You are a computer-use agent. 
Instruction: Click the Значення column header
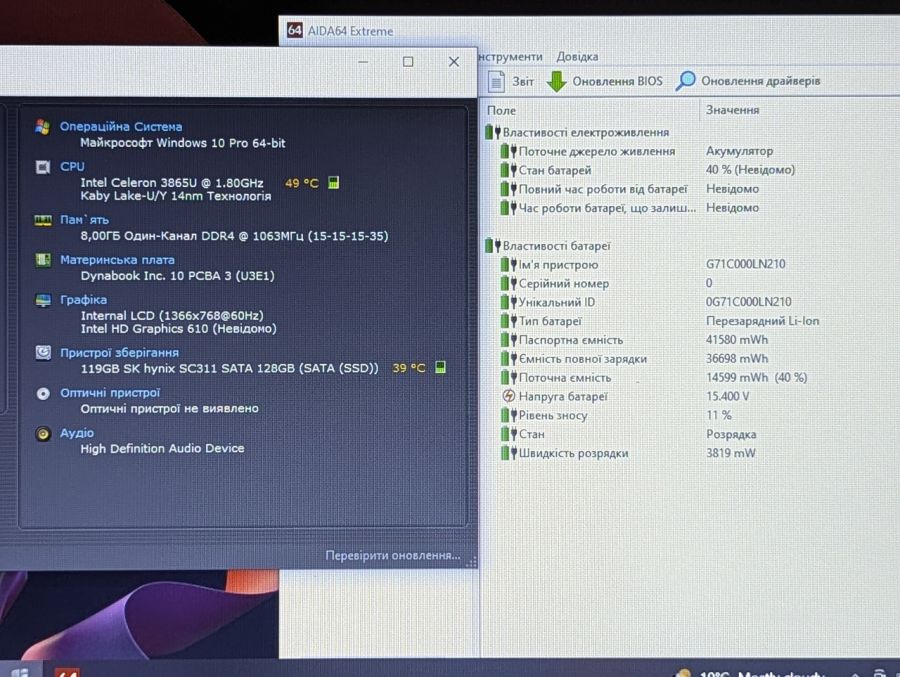(x=732, y=110)
